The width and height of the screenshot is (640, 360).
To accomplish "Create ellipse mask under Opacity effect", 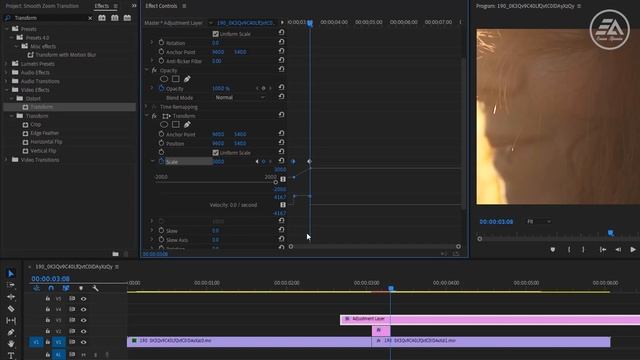I will (164, 79).
